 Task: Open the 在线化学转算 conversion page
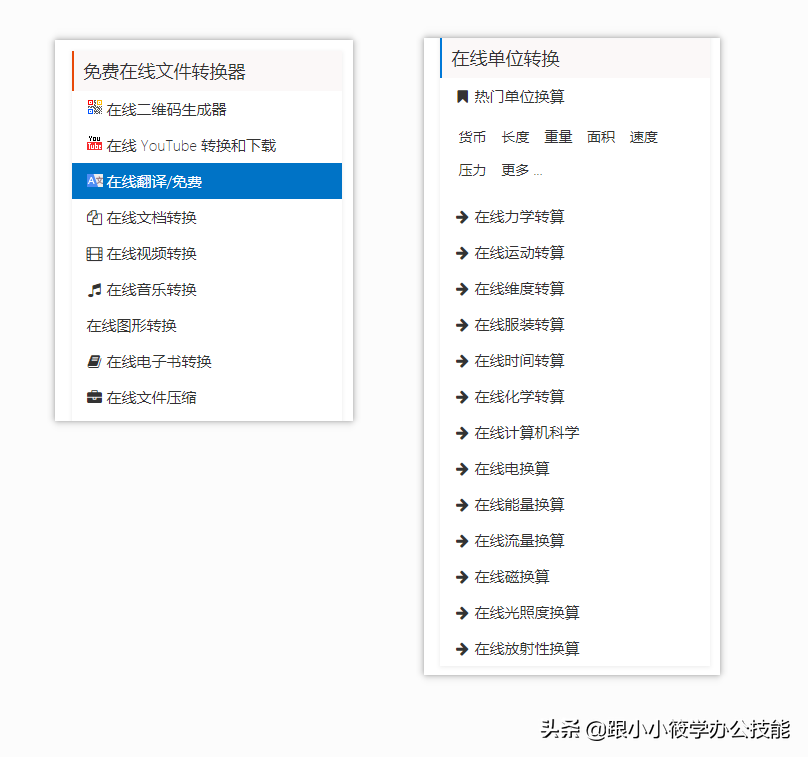518,396
